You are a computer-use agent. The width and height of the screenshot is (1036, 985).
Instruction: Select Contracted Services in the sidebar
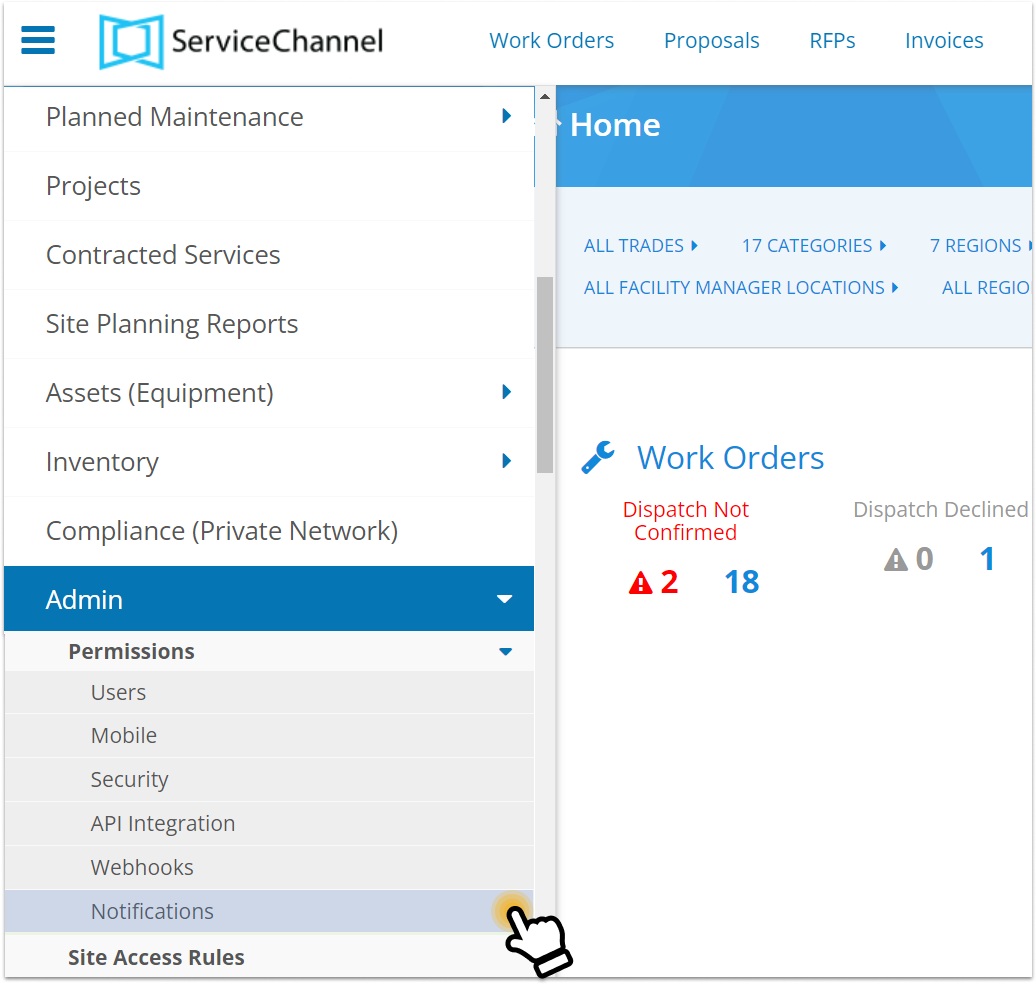[270, 255]
